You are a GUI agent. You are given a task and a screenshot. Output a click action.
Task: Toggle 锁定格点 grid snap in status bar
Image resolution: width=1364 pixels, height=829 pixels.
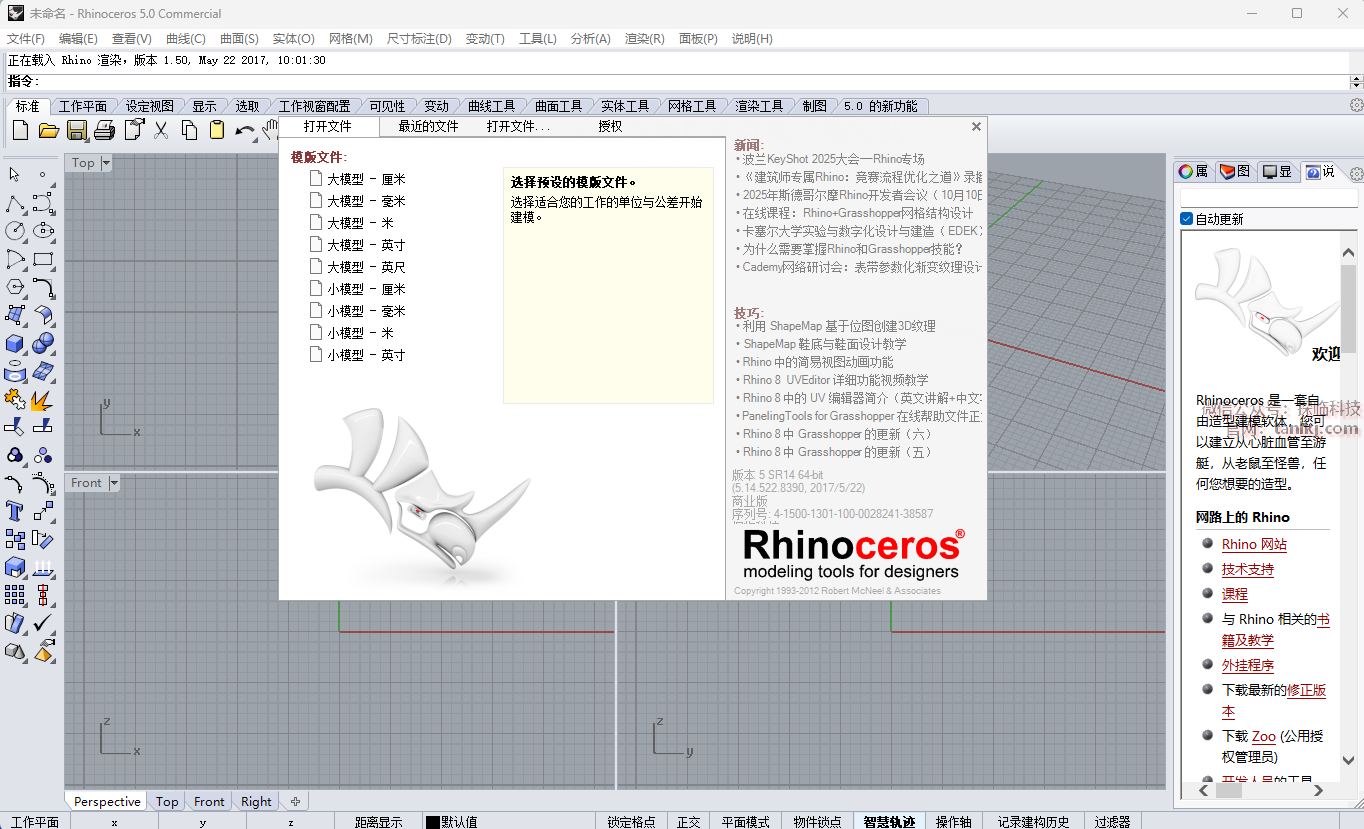631,822
